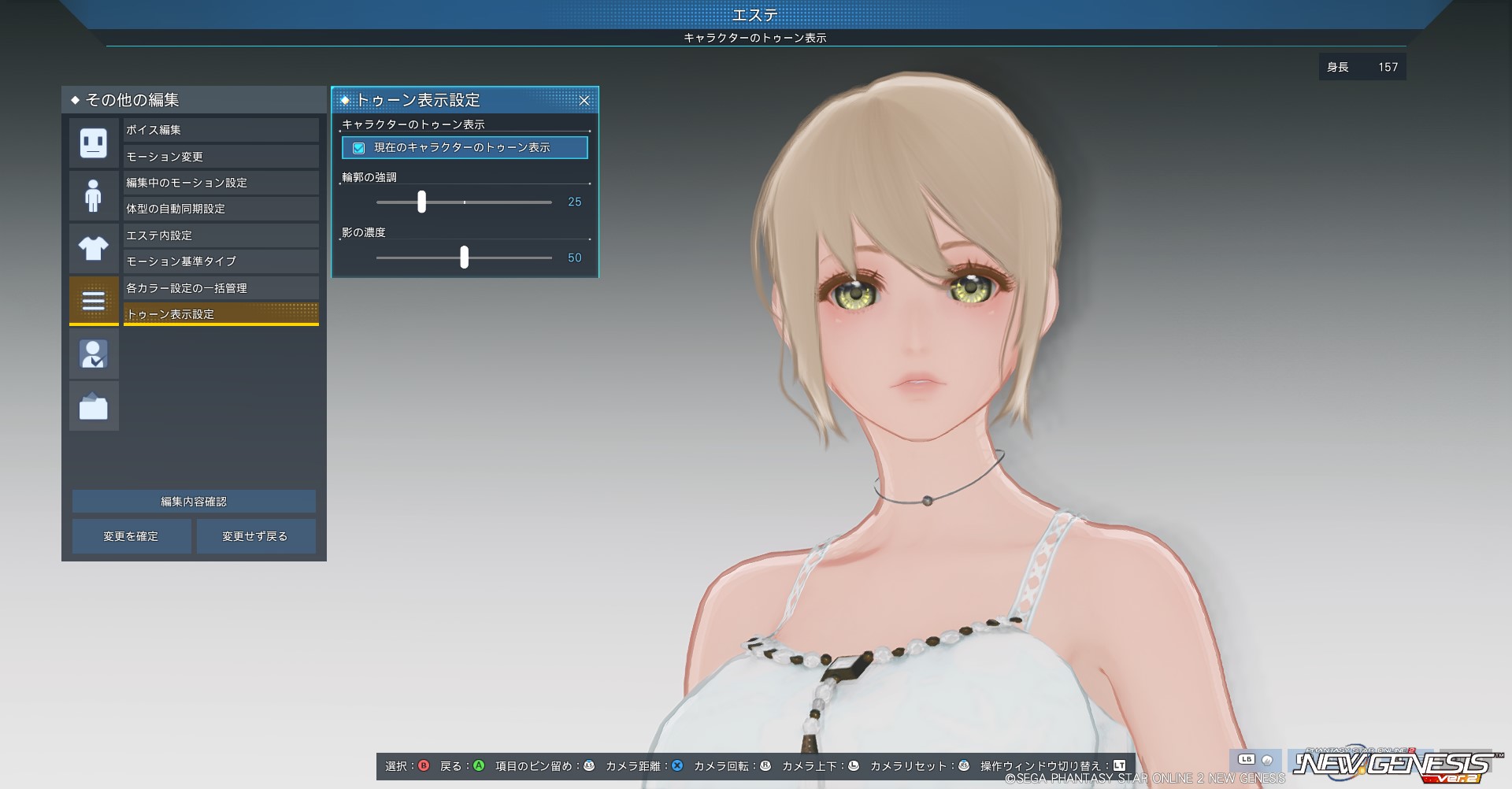Open ボイス編集 menu item
1512x789 pixels.
click(x=221, y=130)
